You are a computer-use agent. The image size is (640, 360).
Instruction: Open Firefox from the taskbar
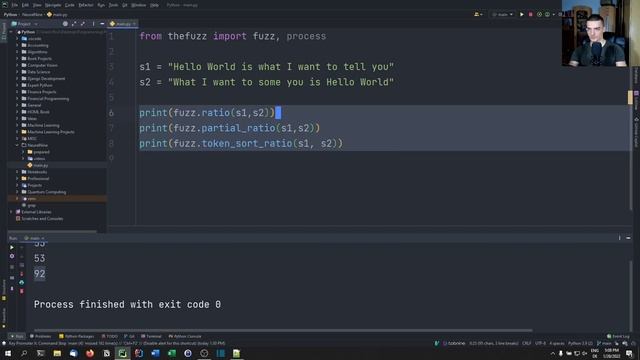click(x=90, y=353)
